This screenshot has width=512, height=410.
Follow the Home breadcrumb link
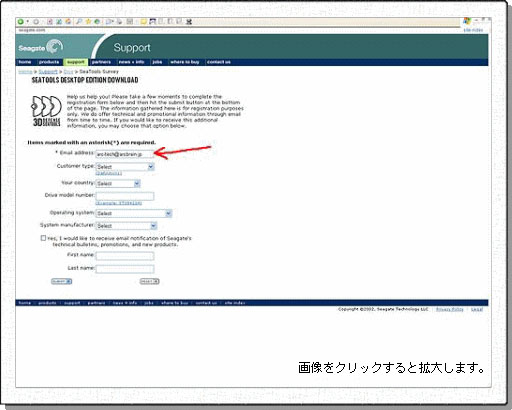pyautogui.click(x=25, y=72)
